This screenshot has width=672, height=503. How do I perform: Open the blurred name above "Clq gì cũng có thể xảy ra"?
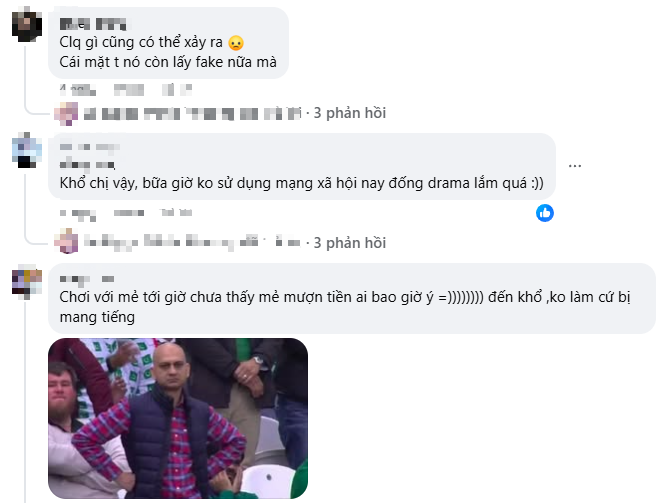click(x=93, y=24)
